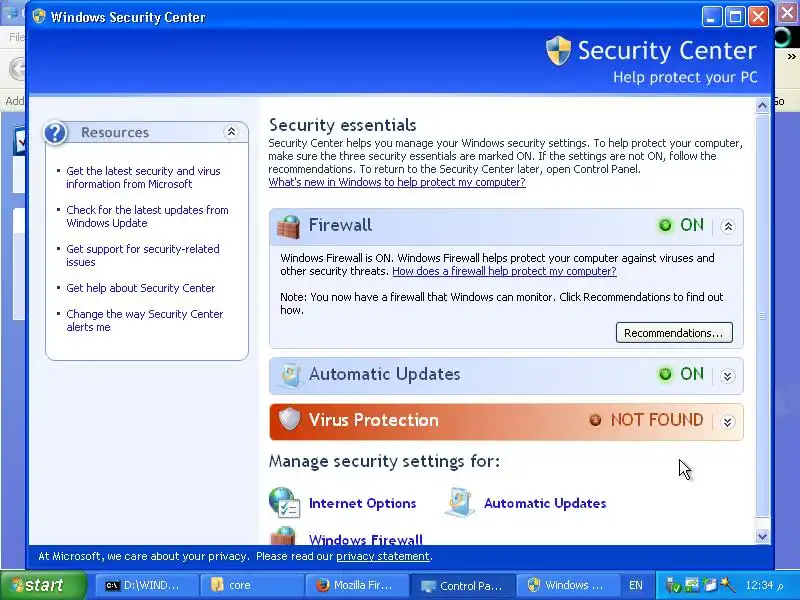
Task: Click the Windows Security Center taskbar button
Action: coord(568,585)
